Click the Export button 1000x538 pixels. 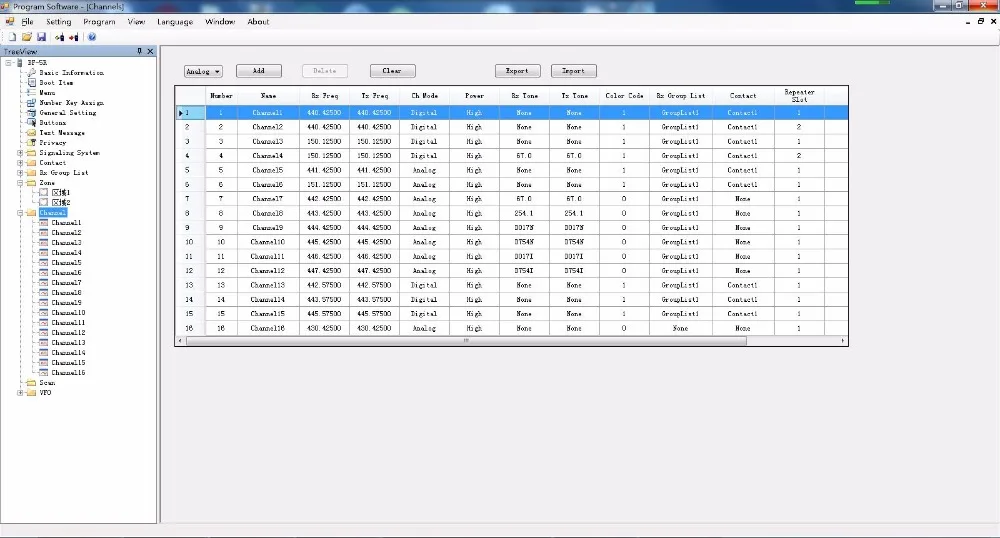[x=517, y=71]
